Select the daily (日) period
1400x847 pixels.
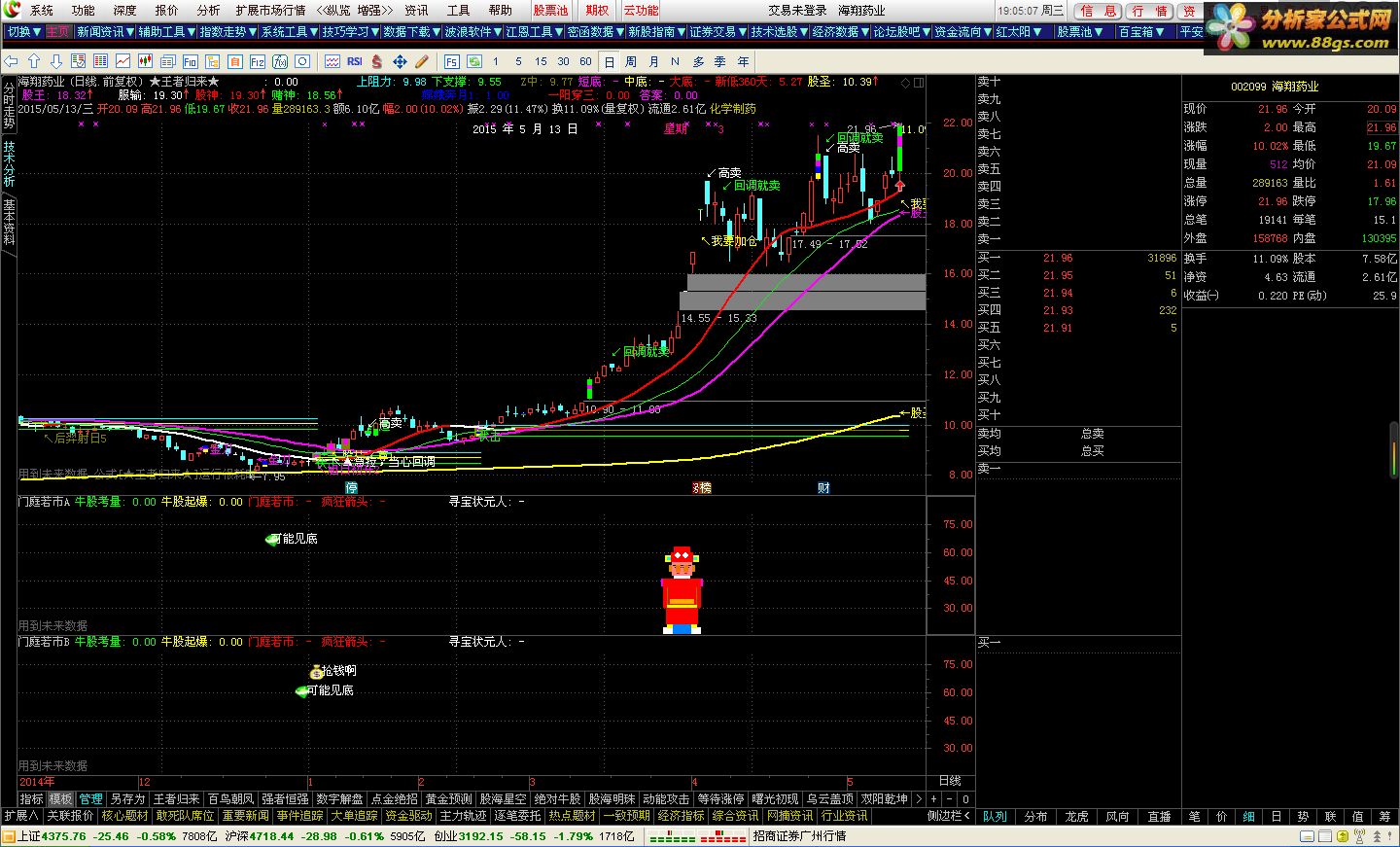[x=609, y=61]
